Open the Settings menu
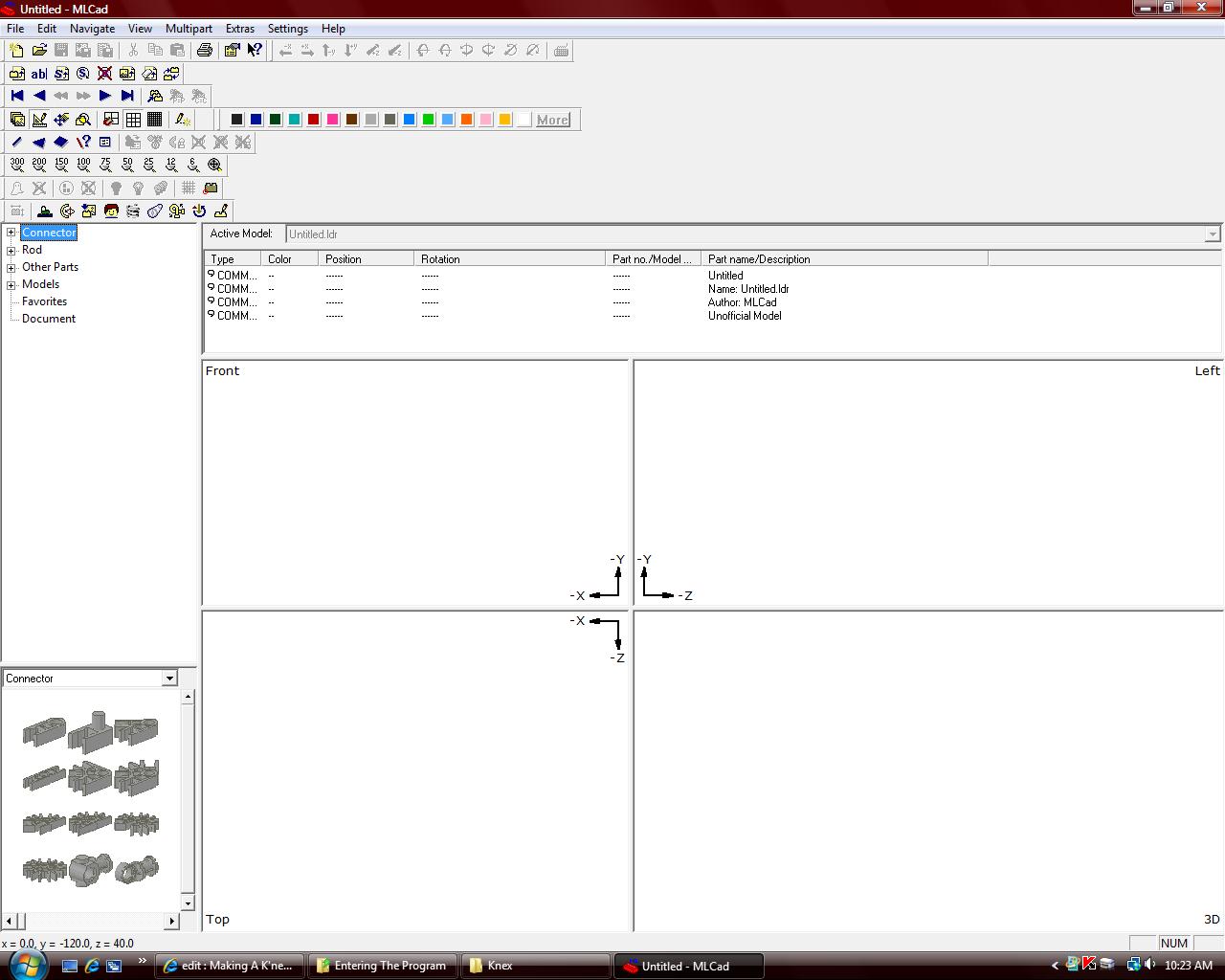 [287, 29]
